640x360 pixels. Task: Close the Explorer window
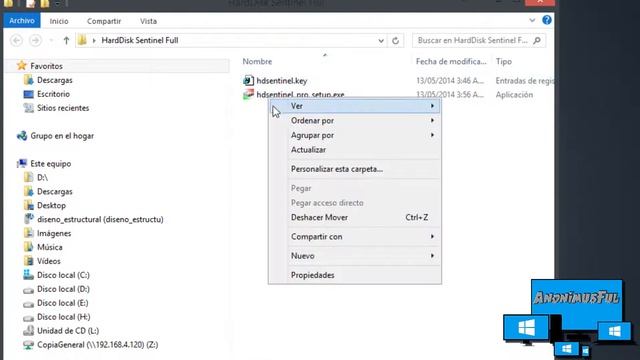540,2
